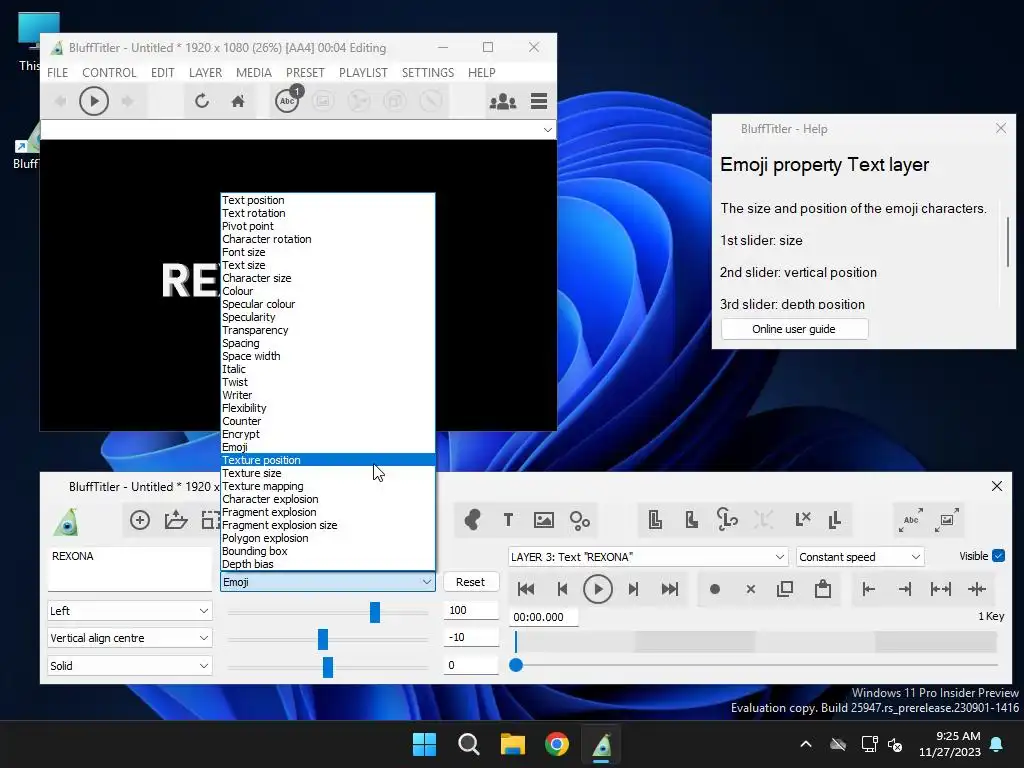Click the duplicate layer double L icon
The width and height of the screenshot is (1024, 768).
pos(835,520)
